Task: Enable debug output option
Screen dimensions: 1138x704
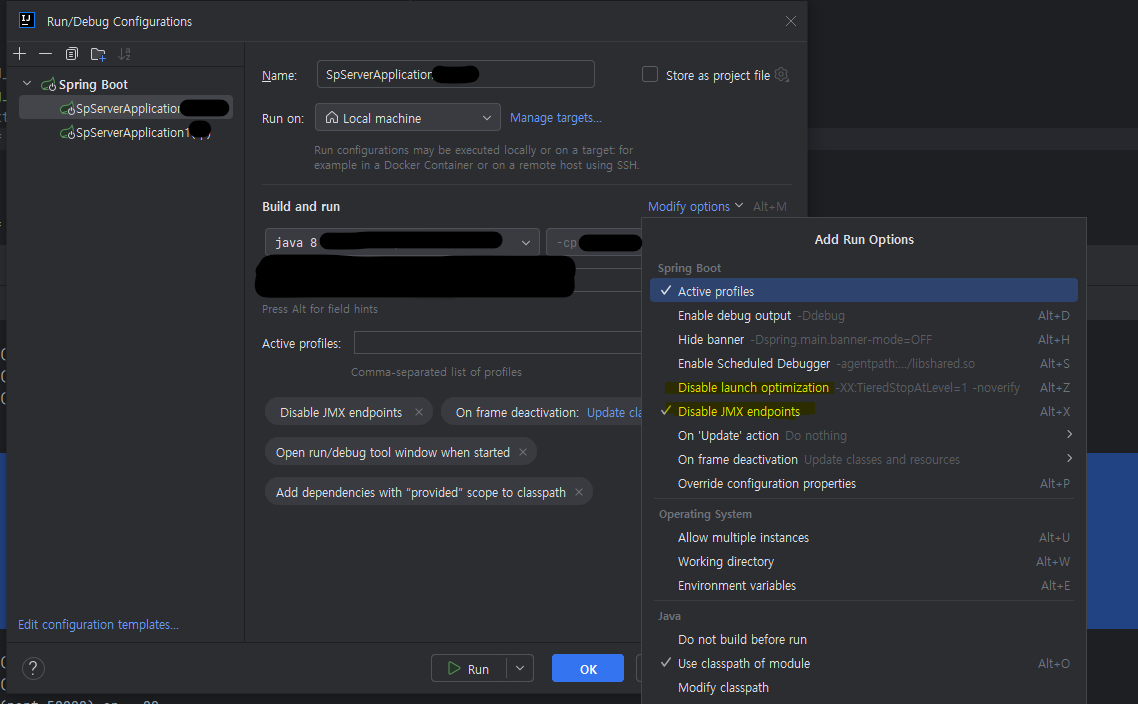Action: 864,316
